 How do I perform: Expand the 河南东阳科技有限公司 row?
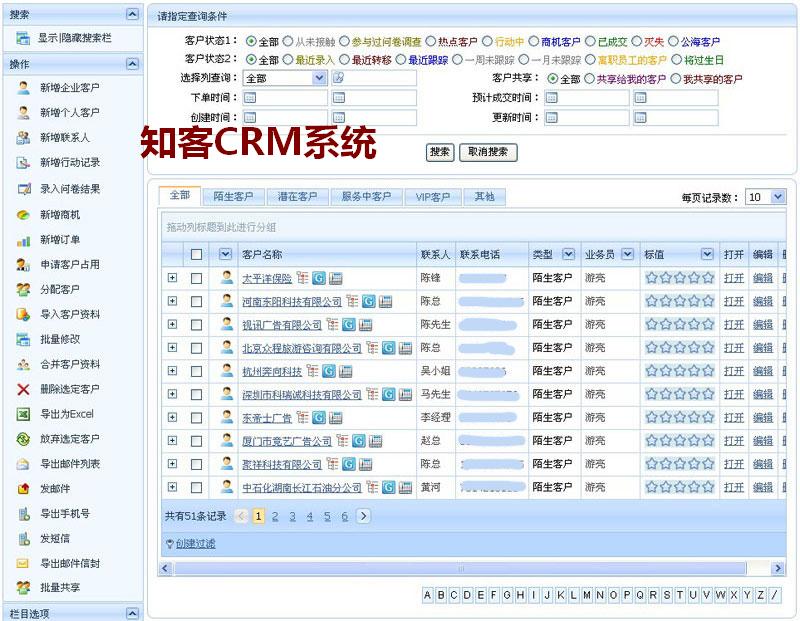coord(172,301)
